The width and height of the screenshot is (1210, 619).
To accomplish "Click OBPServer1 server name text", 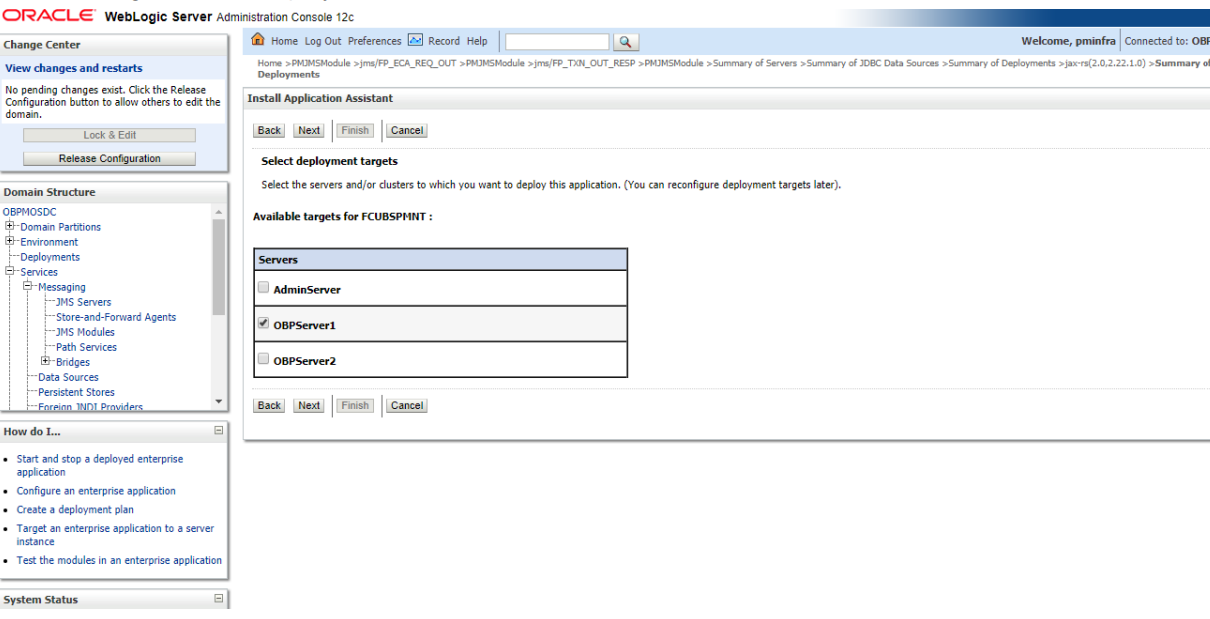I will coord(304,325).
